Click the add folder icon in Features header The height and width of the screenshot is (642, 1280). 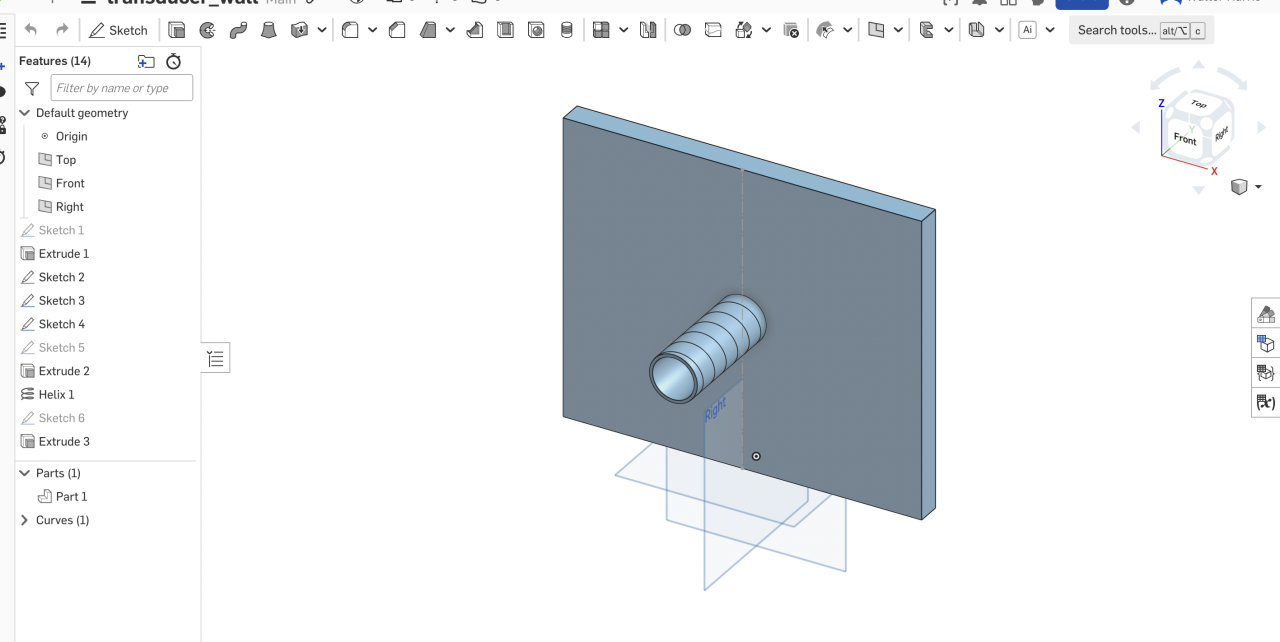[x=146, y=61]
